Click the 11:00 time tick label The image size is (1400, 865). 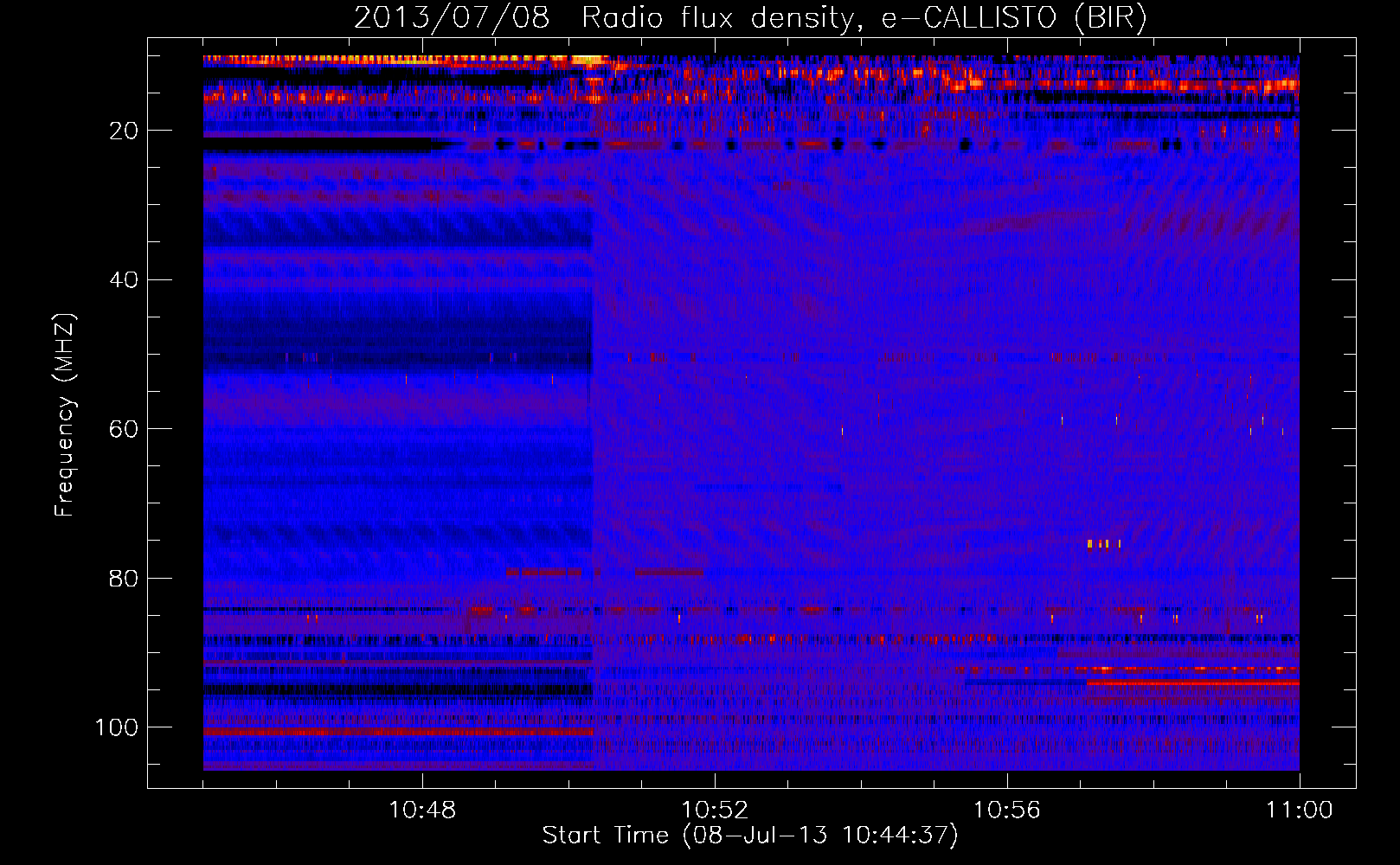click(1299, 811)
